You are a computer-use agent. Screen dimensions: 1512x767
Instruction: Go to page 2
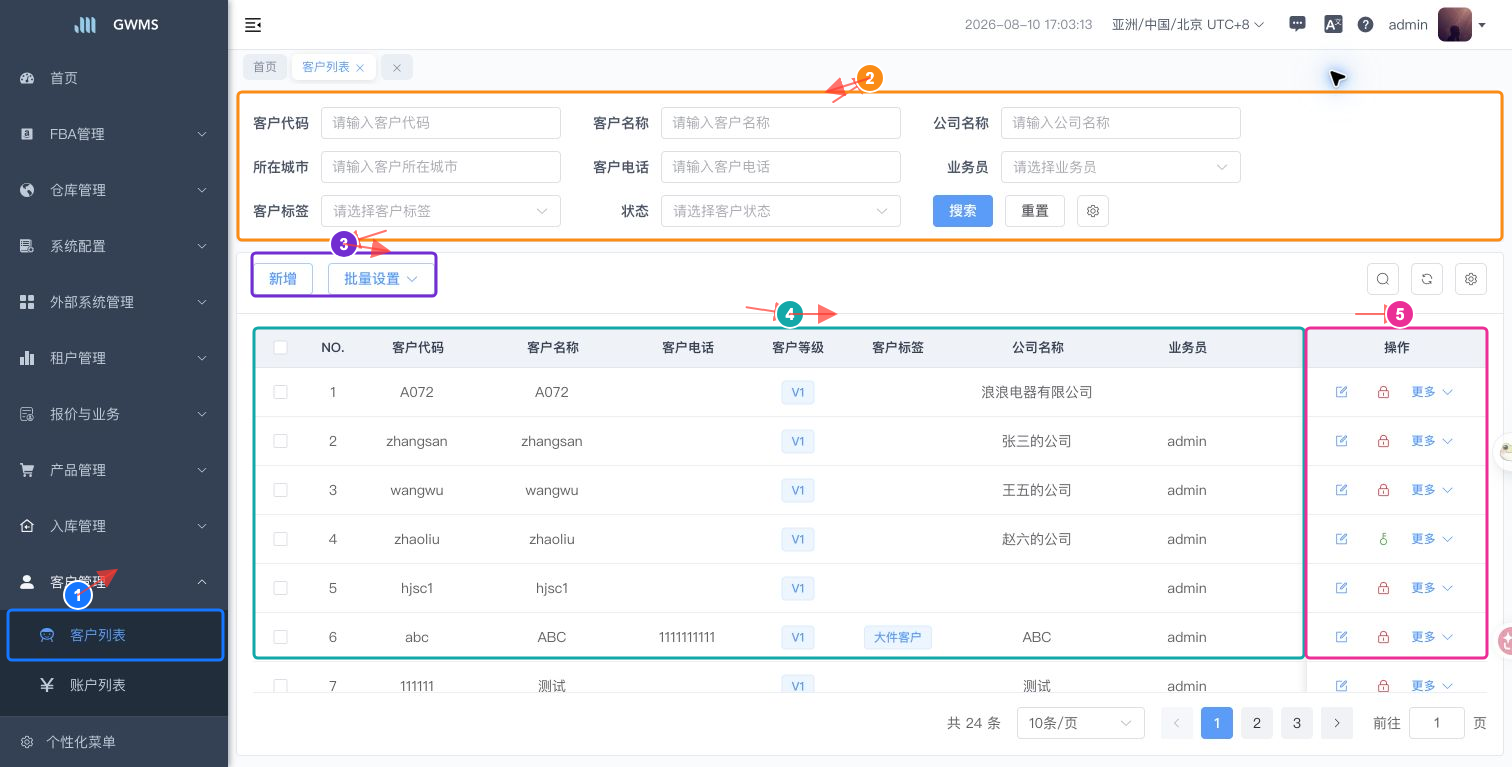point(1257,723)
